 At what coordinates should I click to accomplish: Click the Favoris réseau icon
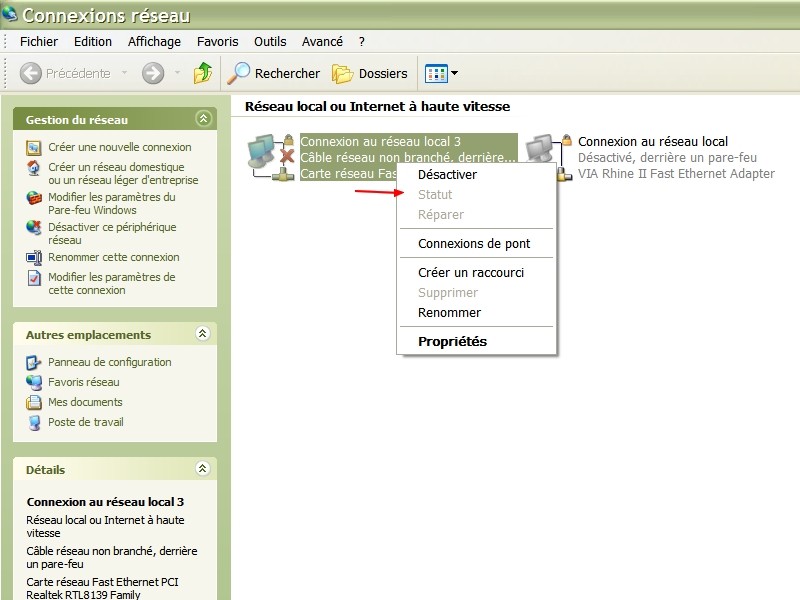pos(34,382)
